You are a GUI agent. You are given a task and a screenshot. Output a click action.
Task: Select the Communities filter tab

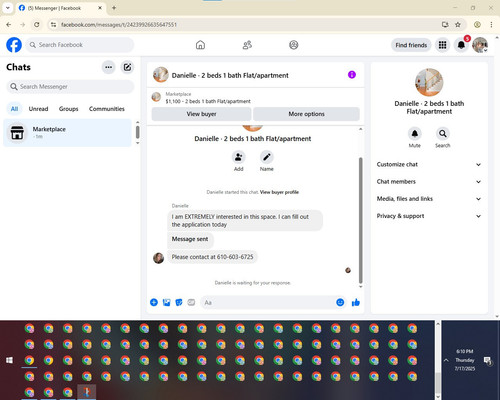(x=107, y=109)
